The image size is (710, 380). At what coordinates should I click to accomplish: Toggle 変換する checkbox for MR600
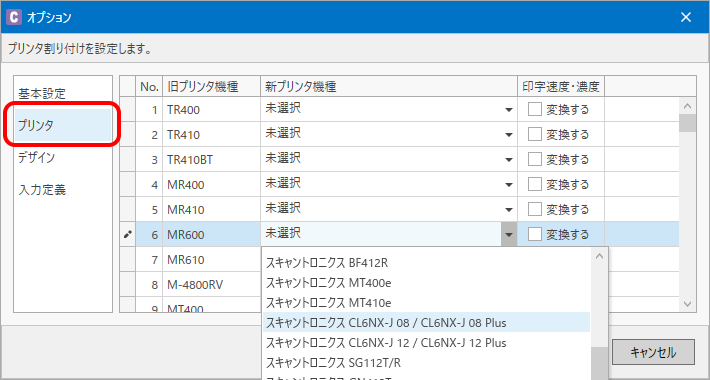point(535,234)
